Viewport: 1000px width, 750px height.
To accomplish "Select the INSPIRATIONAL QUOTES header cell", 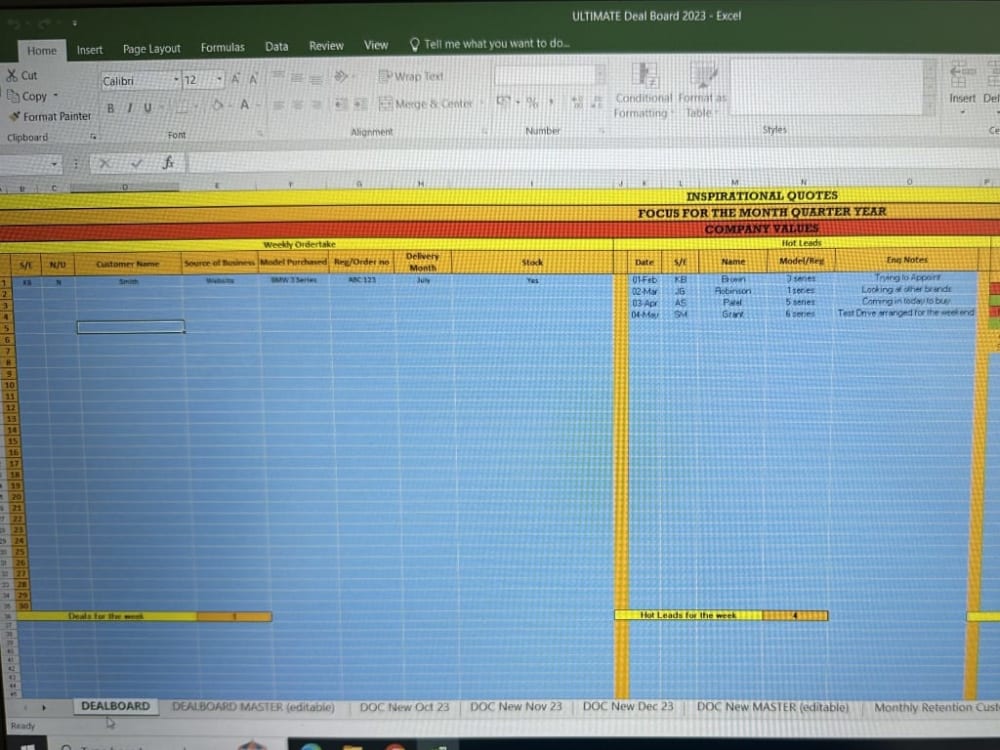I will click(x=762, y=196).
